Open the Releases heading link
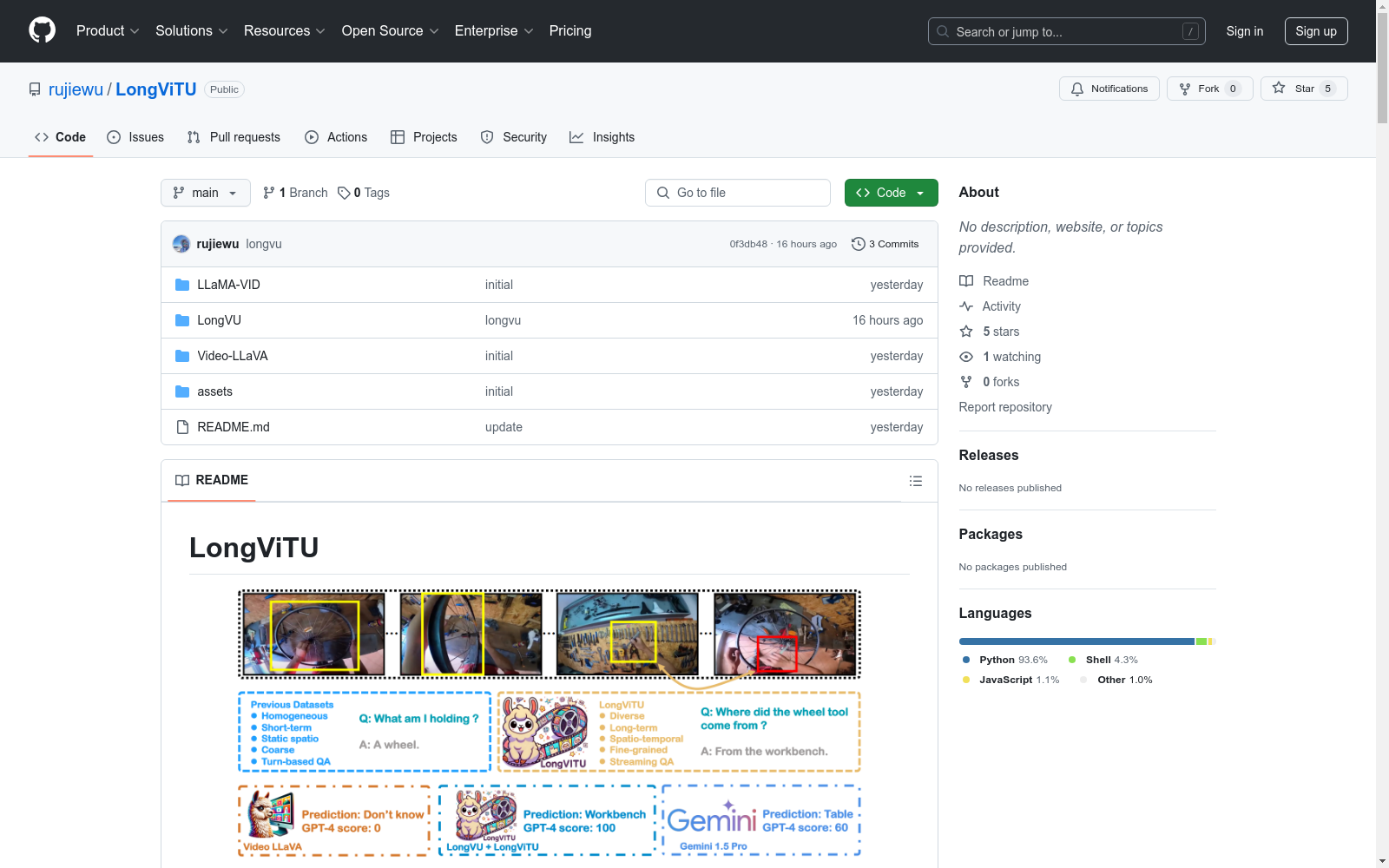The width and height of the screenshot is (1389, 868). tap(989, 456)
